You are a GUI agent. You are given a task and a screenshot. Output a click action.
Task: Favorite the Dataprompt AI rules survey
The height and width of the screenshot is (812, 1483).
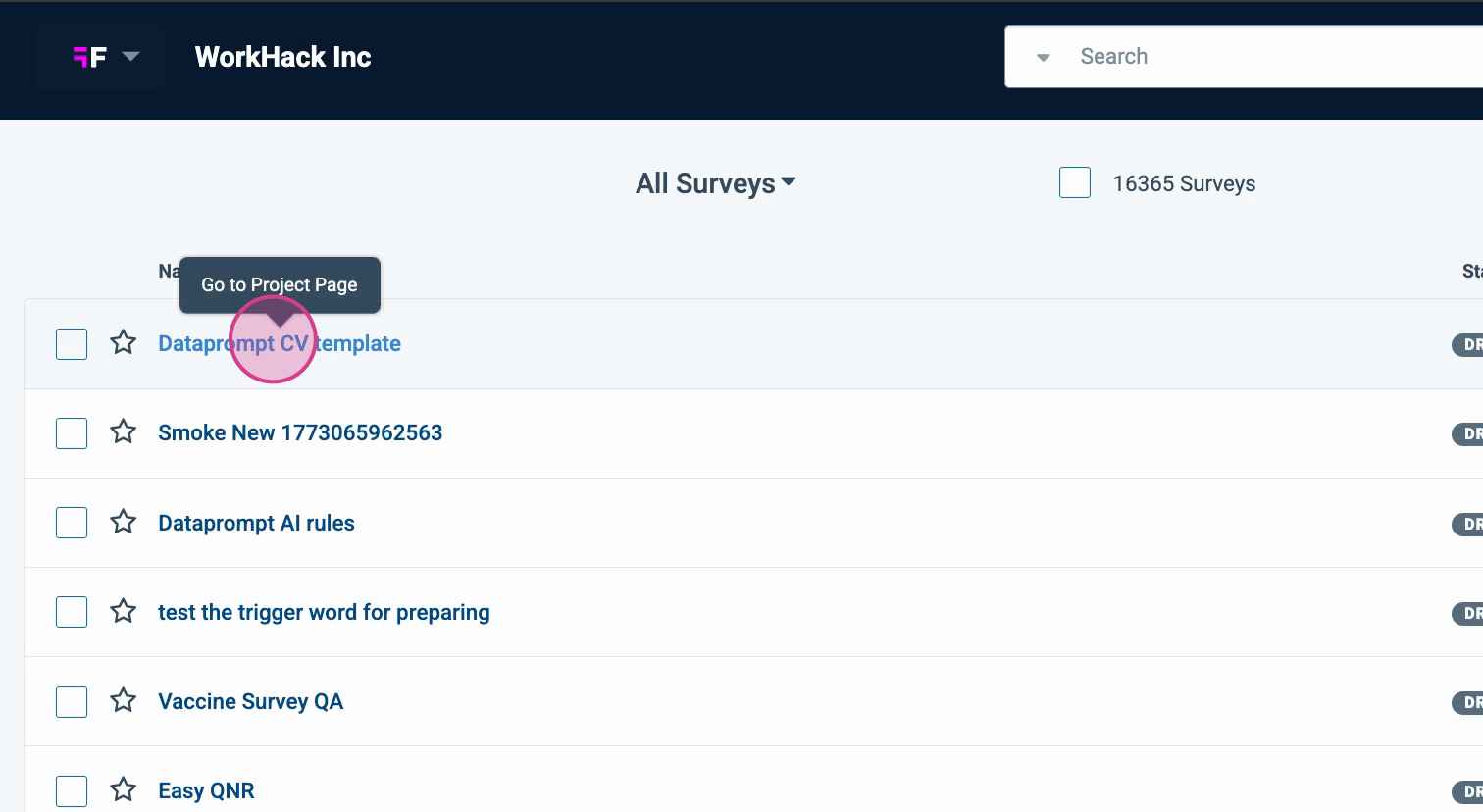[123, 522]
